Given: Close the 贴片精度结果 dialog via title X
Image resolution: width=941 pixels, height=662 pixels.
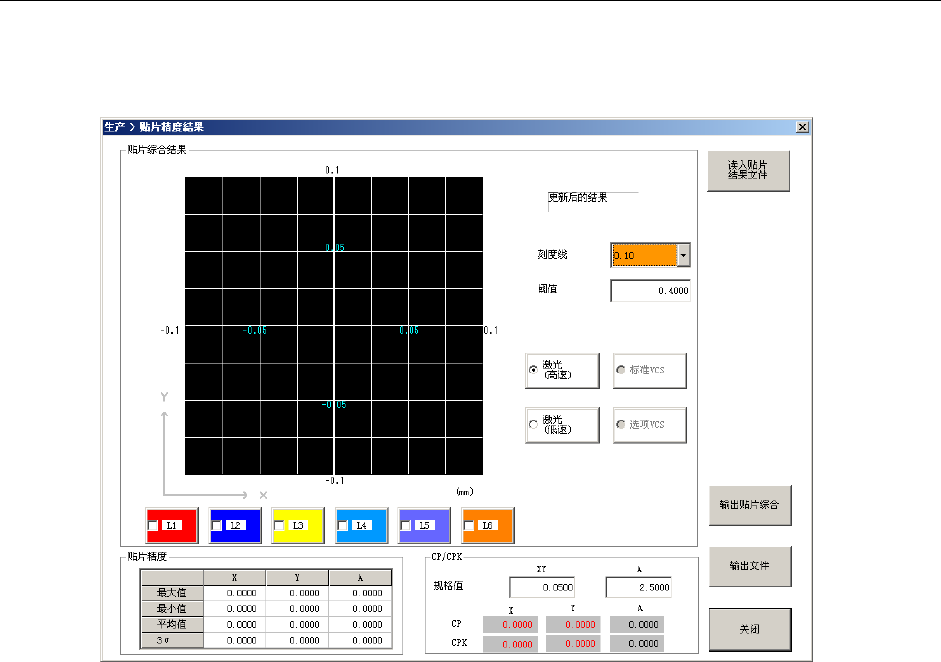Looking at the screenshot, I should tap(801, 127).
